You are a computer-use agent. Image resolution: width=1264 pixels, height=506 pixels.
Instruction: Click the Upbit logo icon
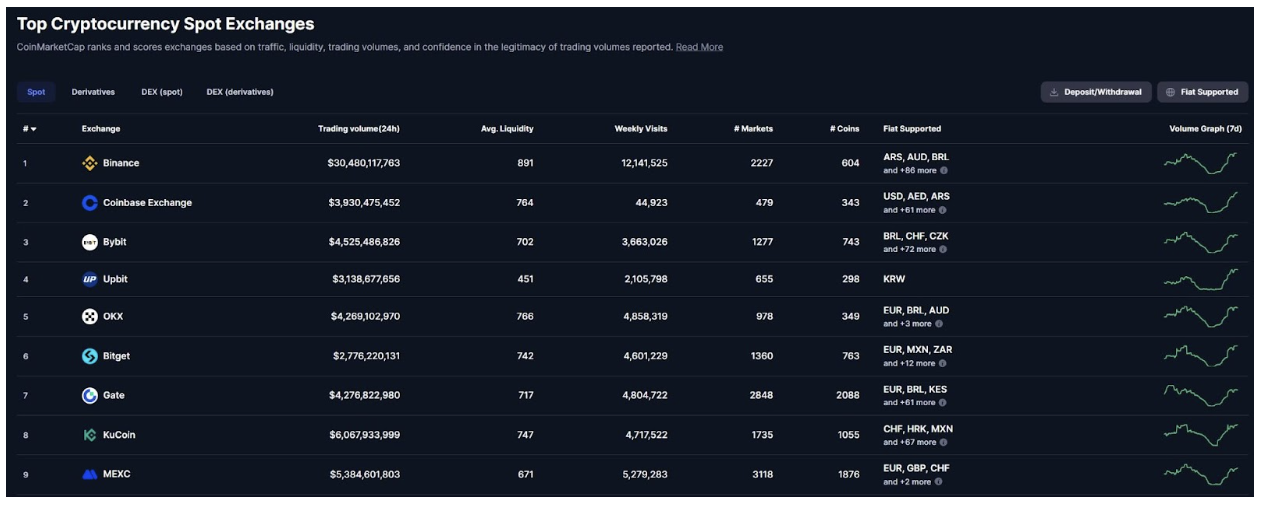coord(90,280)
